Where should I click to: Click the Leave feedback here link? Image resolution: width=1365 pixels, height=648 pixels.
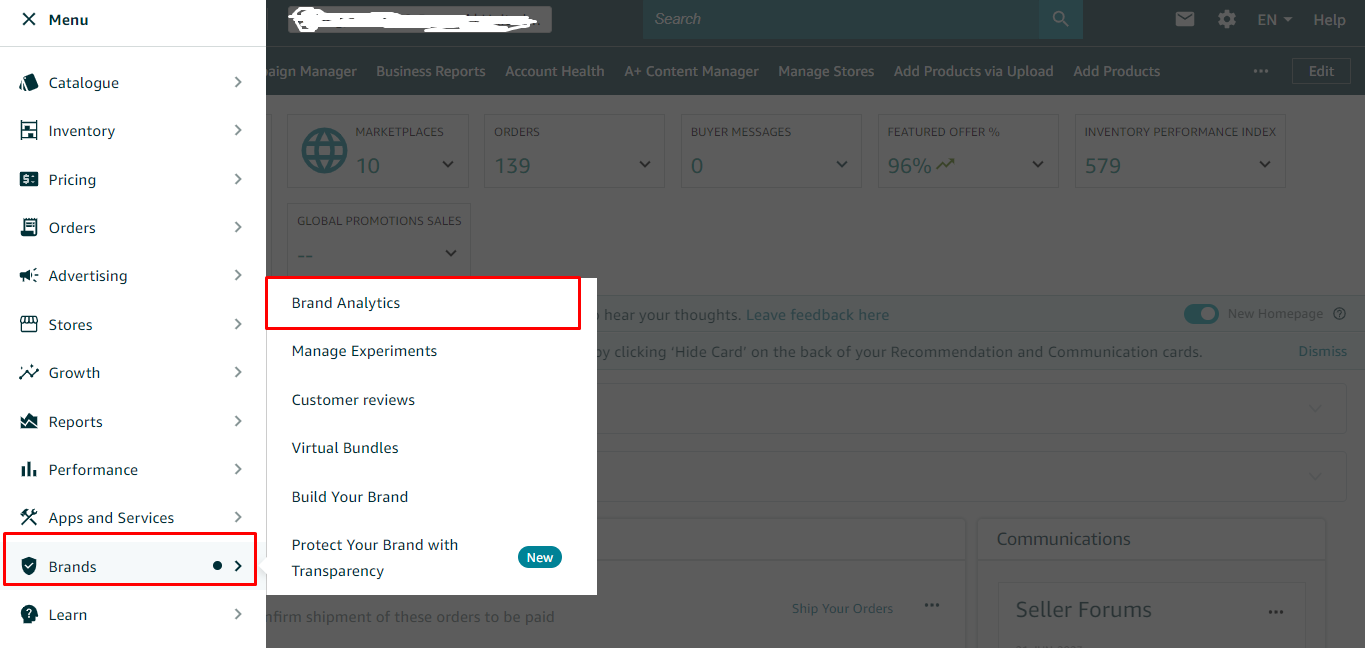(x=818, y=315)
